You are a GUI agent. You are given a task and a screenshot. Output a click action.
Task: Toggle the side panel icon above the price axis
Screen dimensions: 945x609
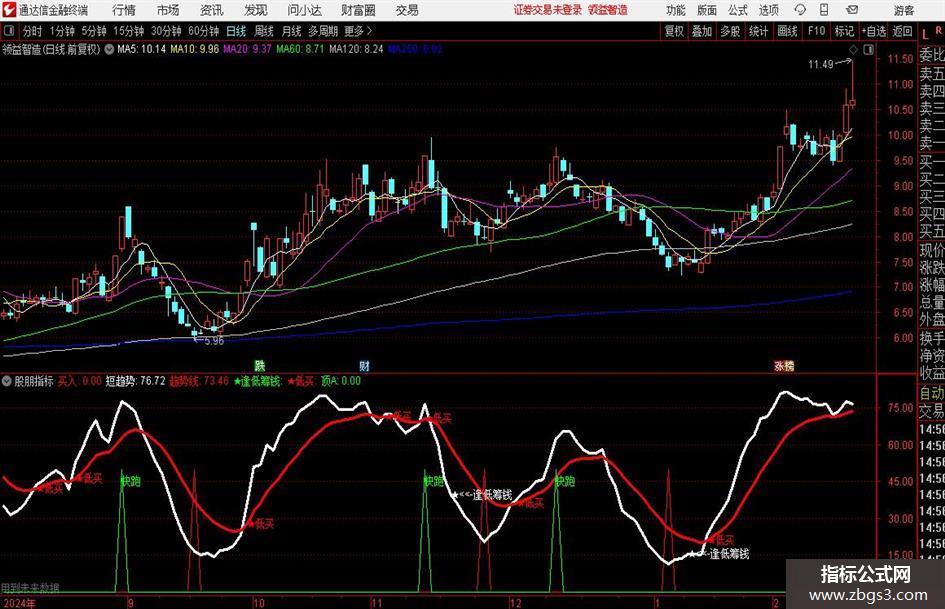868,50
